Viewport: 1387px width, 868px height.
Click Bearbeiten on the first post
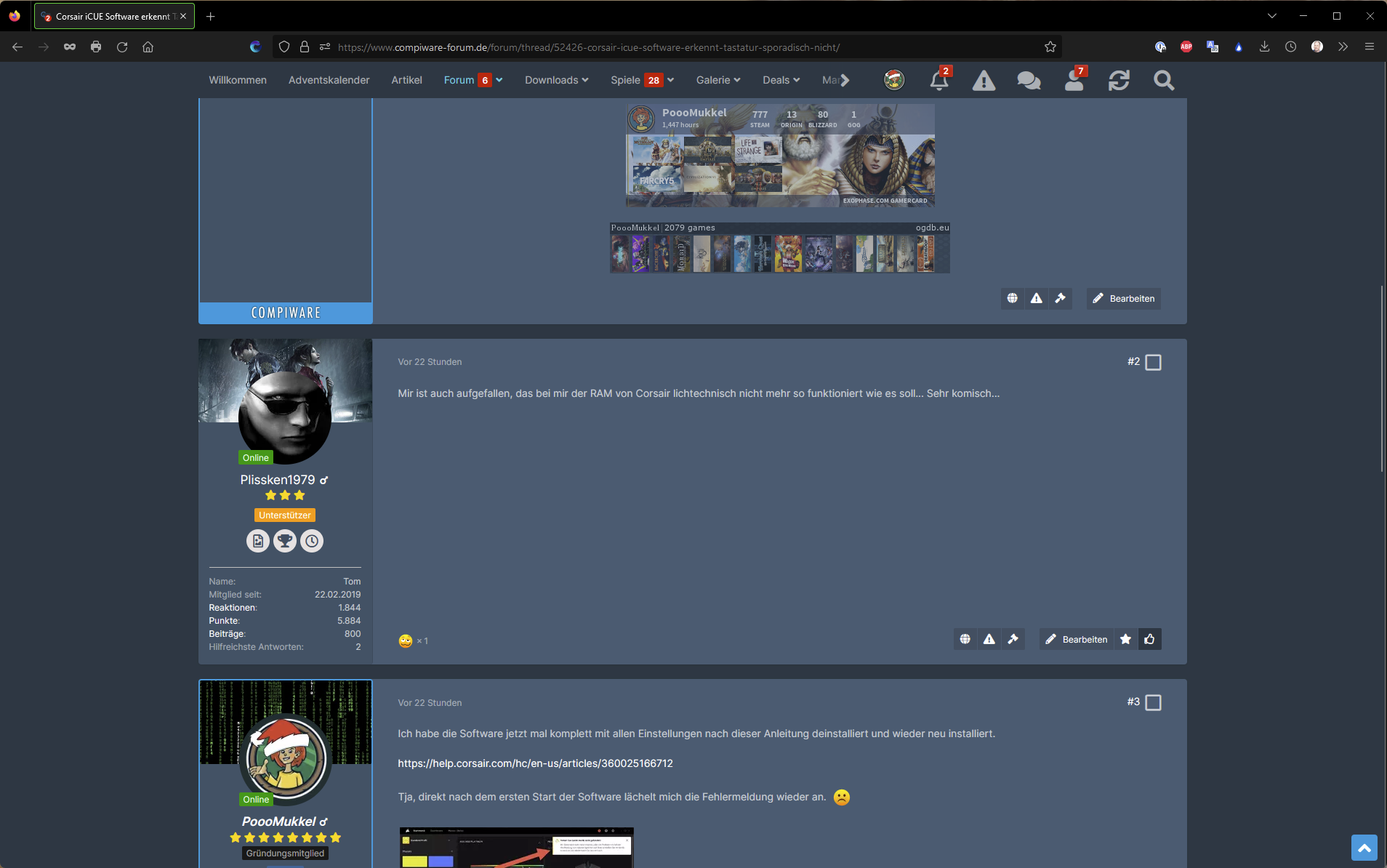[1124, 298]
